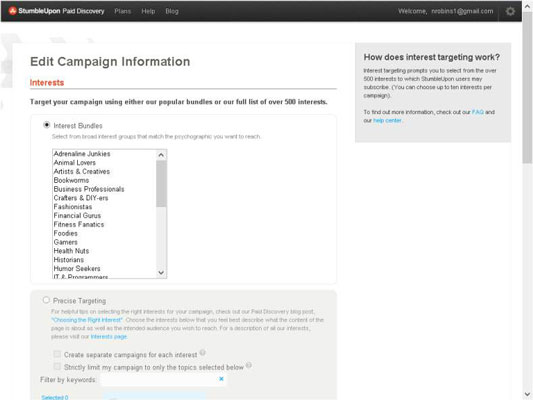Enable Create separate campaigns for each interest

(57, 354)
